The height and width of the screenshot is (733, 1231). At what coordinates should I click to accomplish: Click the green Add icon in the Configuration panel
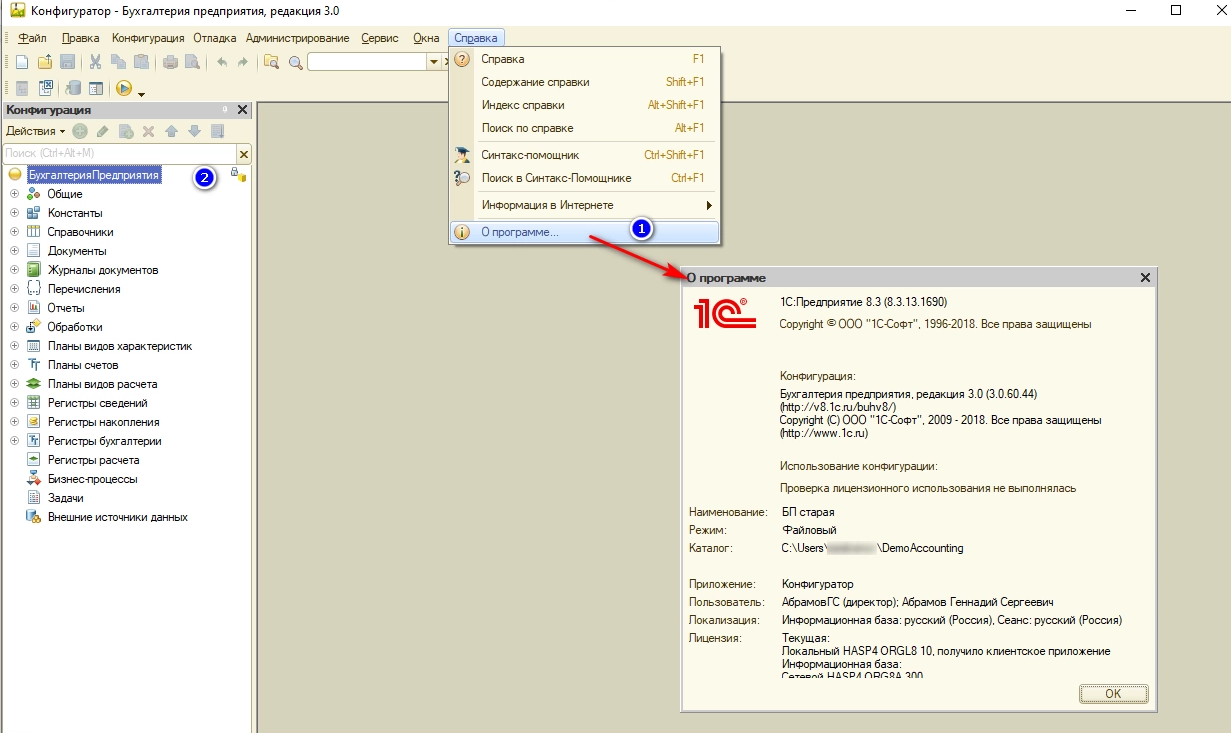(x=80, y=131)
